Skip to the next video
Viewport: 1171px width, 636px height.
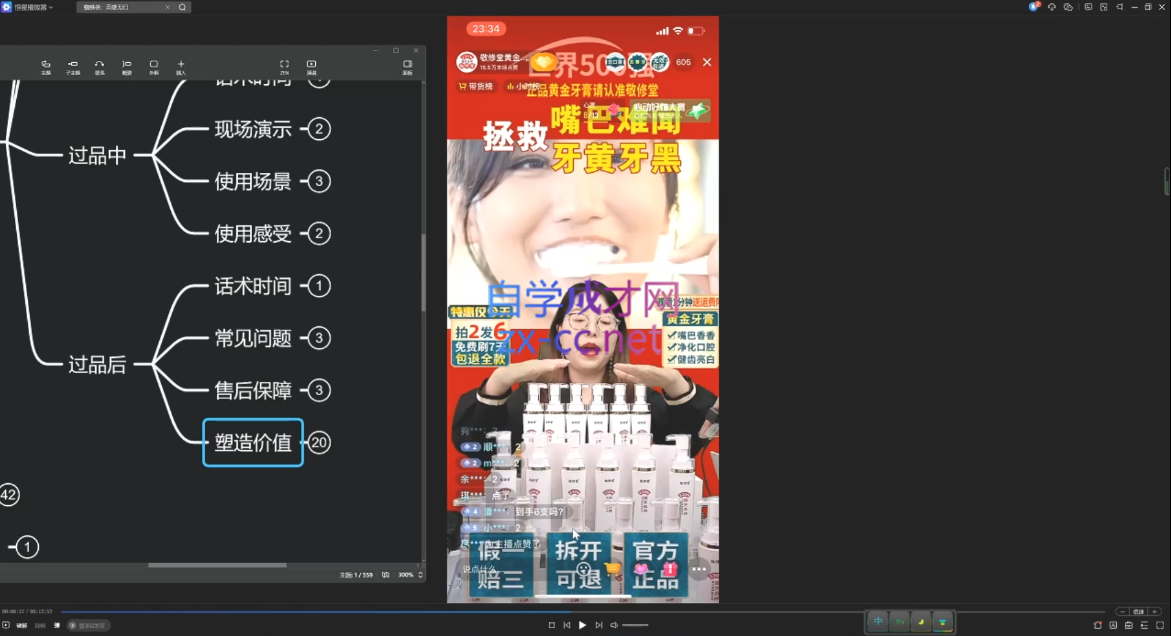598,626
